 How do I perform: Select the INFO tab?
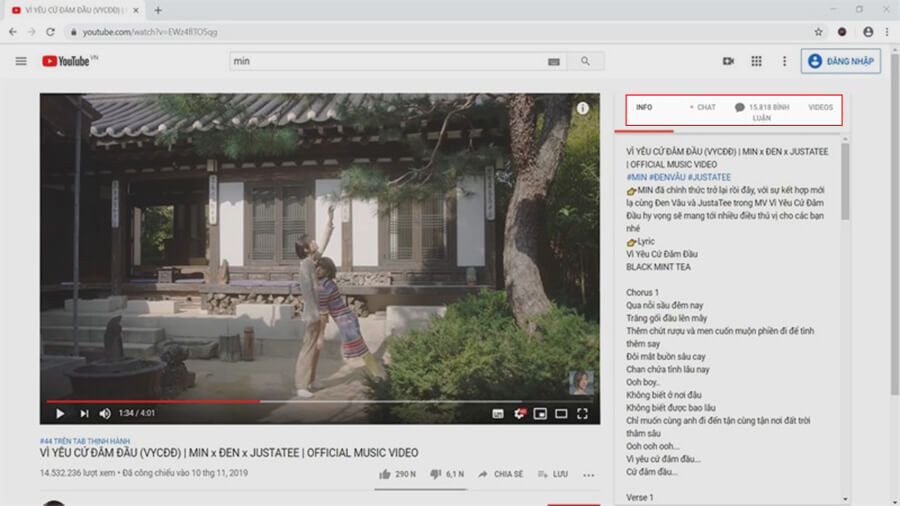pos(644,107)
